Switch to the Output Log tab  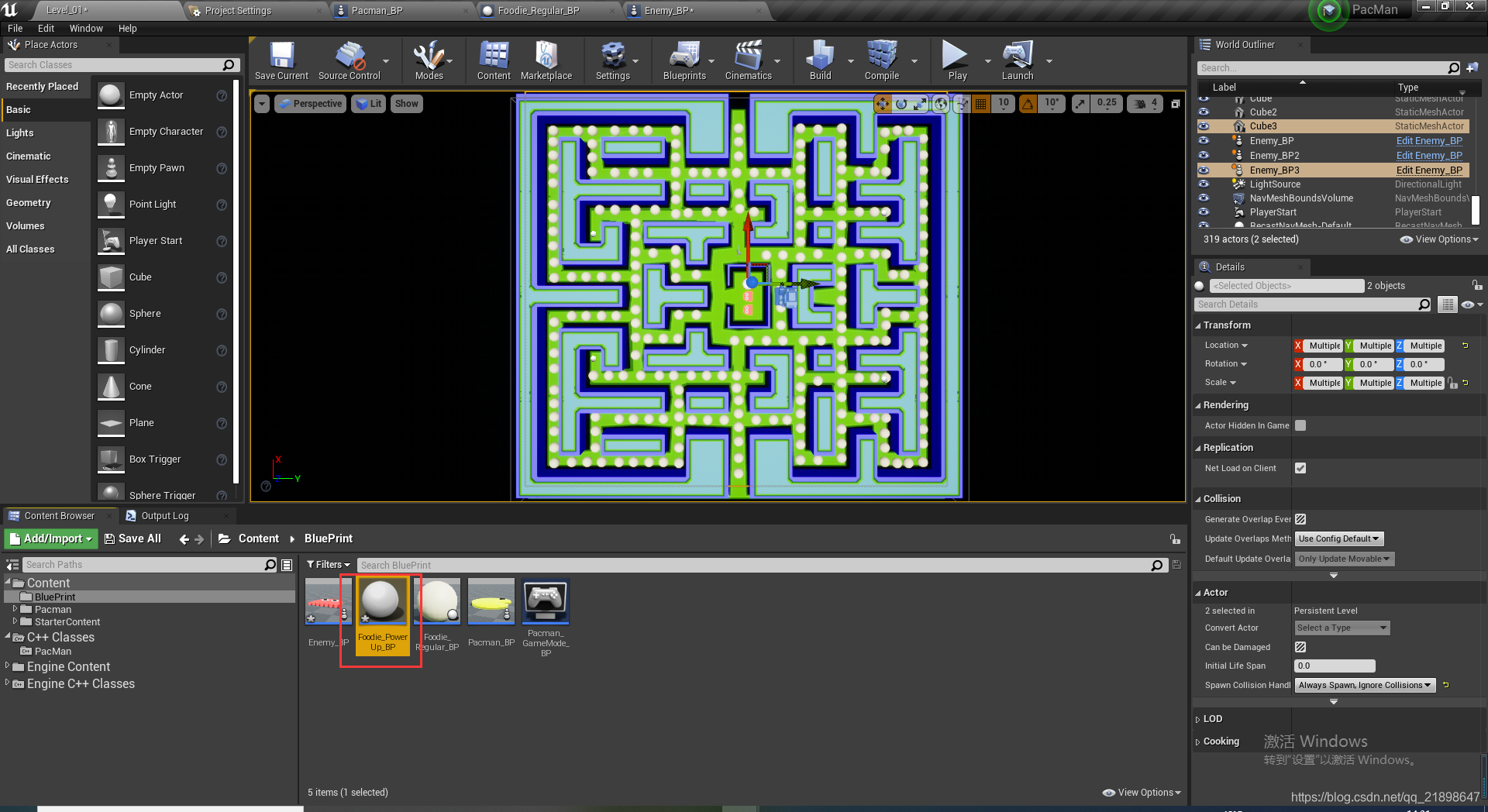click(x=165, y=516)
